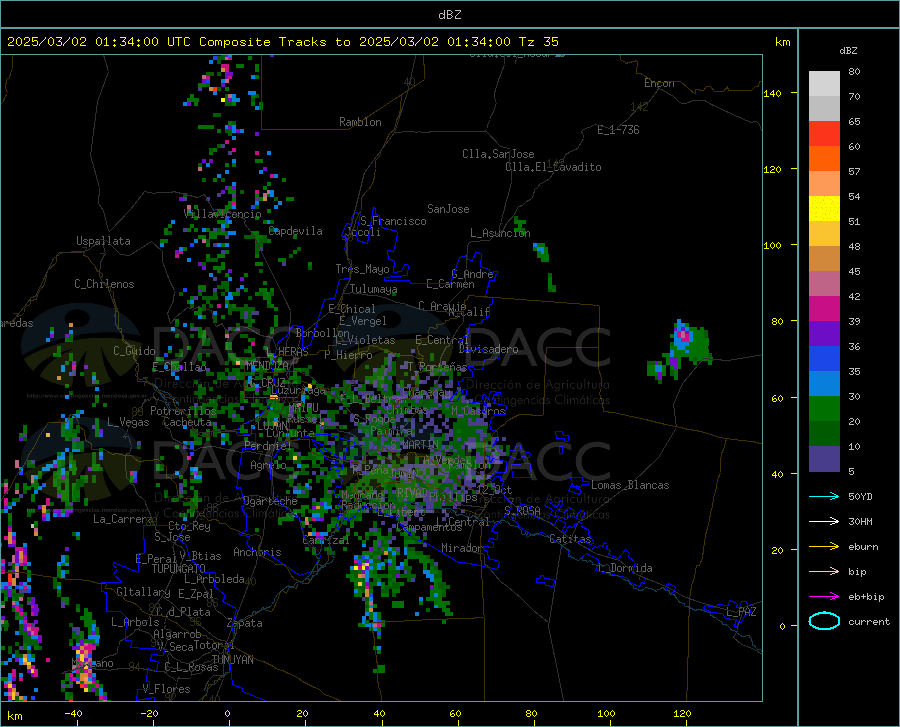Click the TUNUYAN map label
900x727 pixels.
click(232, 660)
